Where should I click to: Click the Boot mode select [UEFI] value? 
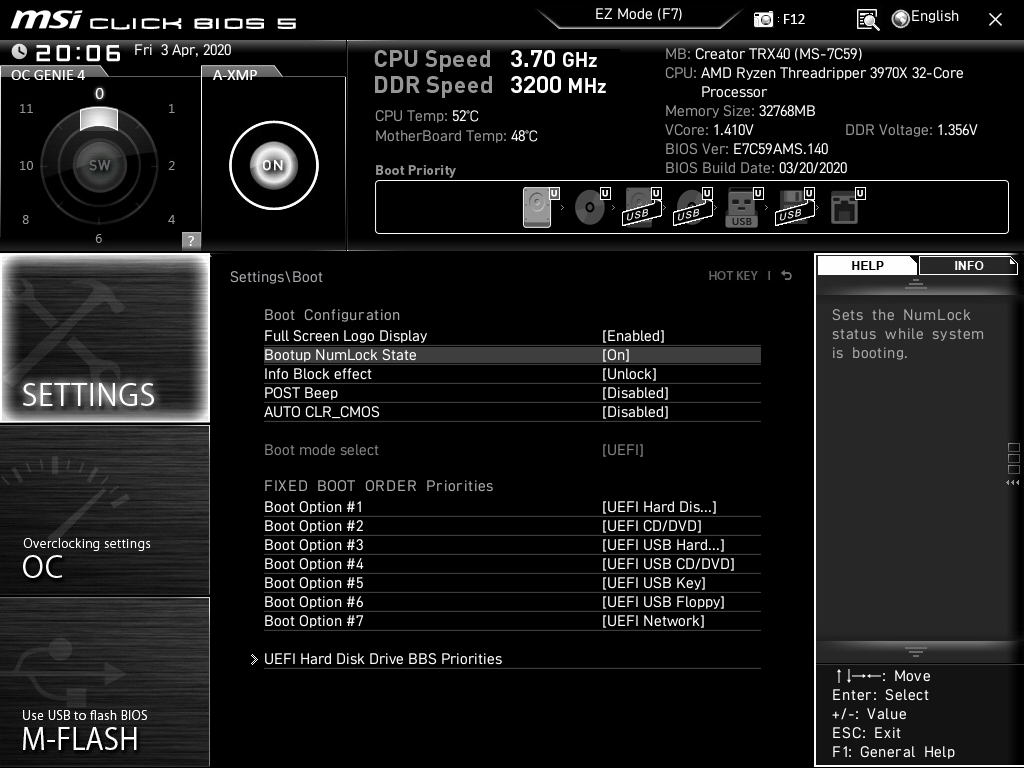[622, 449]
